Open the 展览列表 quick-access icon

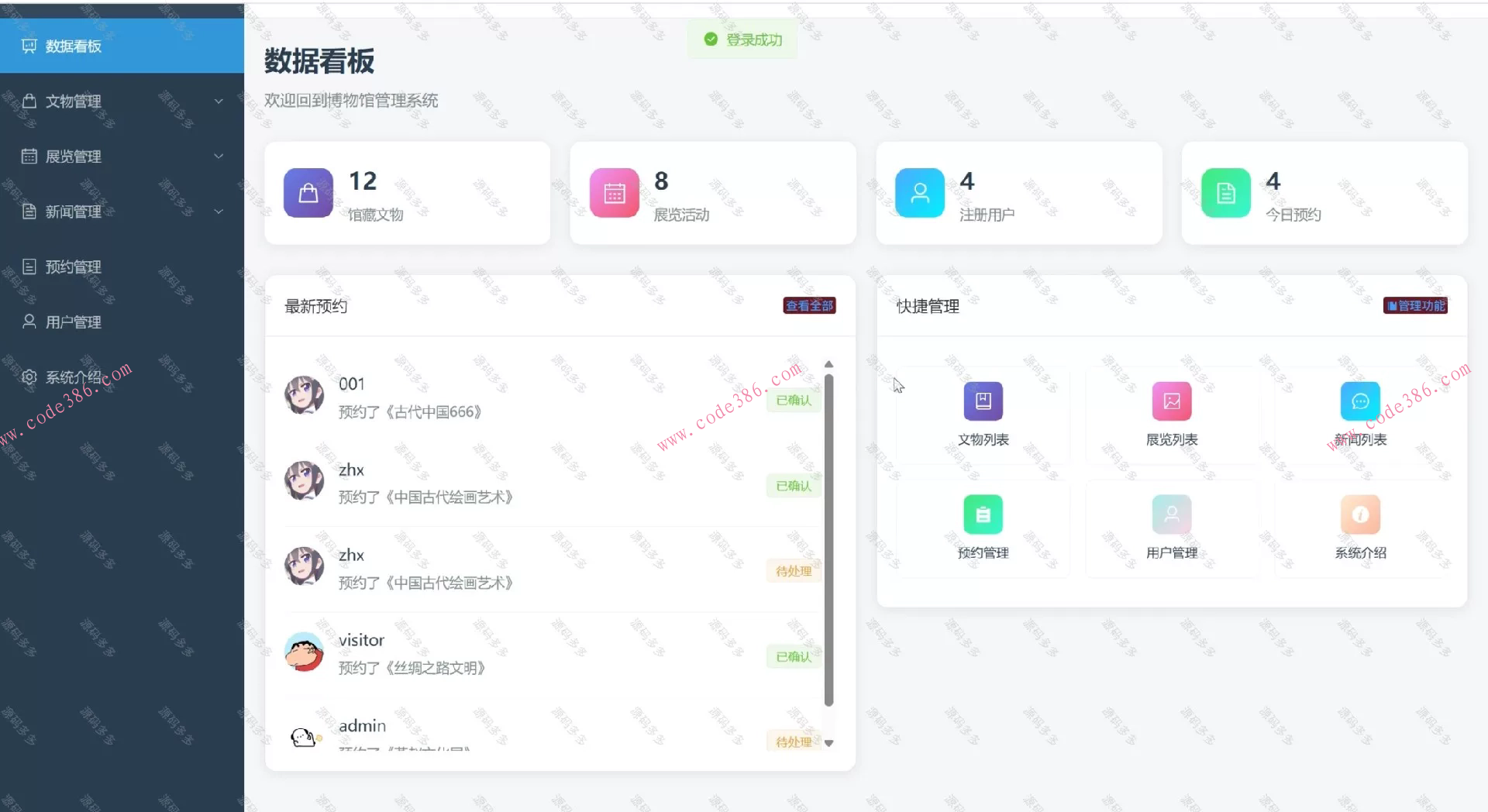tap(1172, 401)
